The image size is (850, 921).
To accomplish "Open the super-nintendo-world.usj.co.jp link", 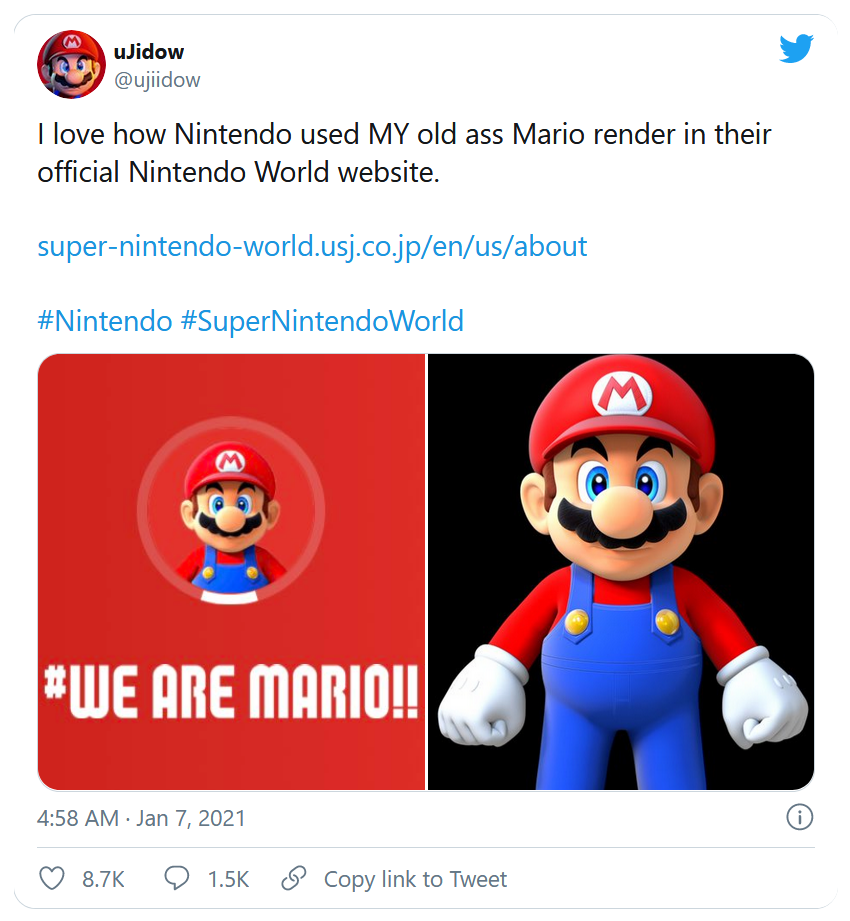I will [312, 246].
